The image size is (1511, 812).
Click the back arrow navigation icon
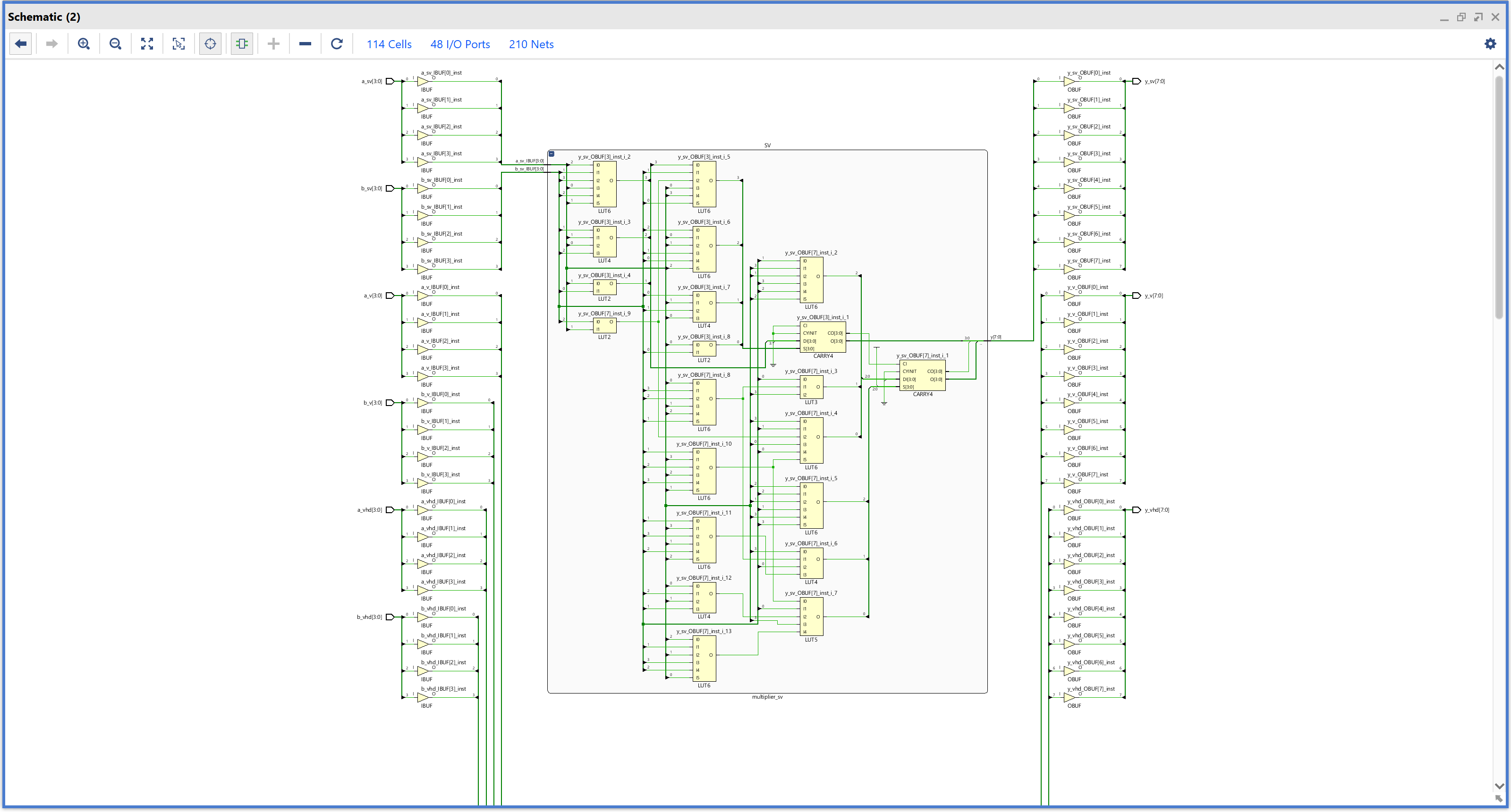(x=20, y=44)
